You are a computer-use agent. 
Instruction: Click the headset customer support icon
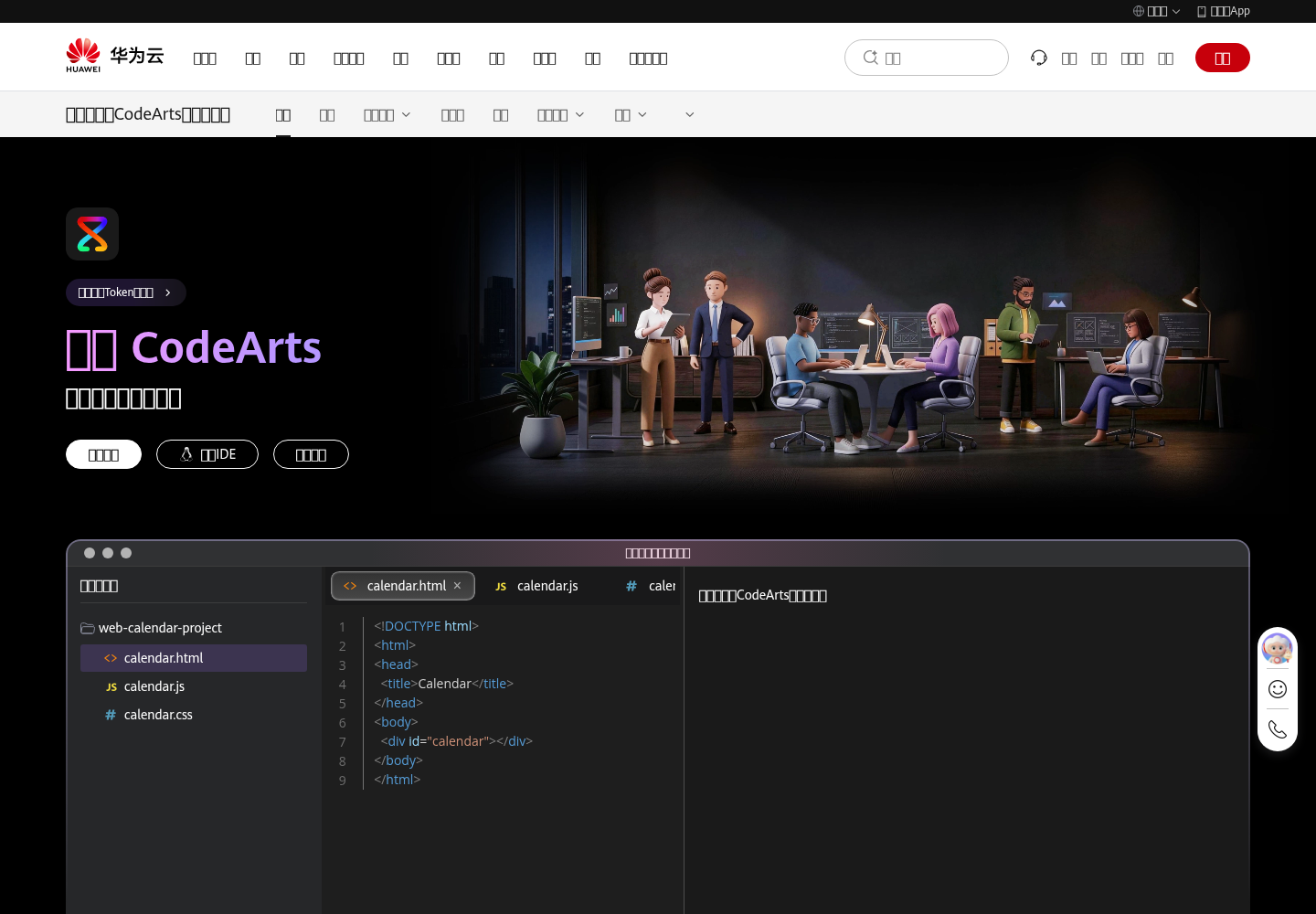[1039, 58]
